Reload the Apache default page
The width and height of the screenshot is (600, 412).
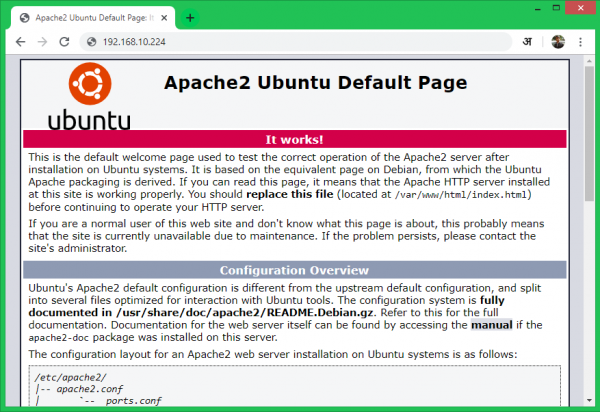[x=65, y=42]
